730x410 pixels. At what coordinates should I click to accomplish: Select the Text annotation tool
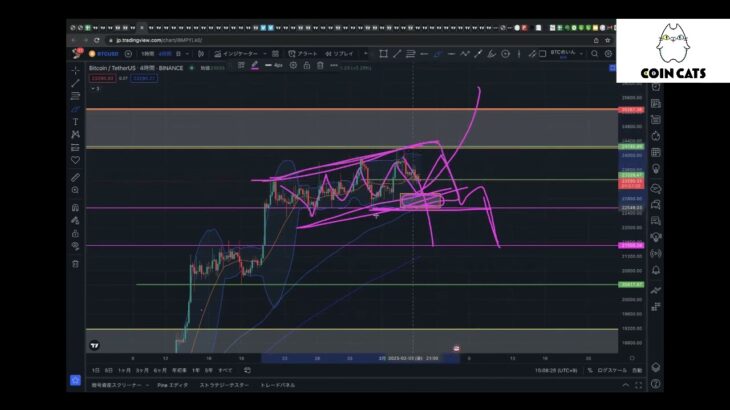click(75, 122)
